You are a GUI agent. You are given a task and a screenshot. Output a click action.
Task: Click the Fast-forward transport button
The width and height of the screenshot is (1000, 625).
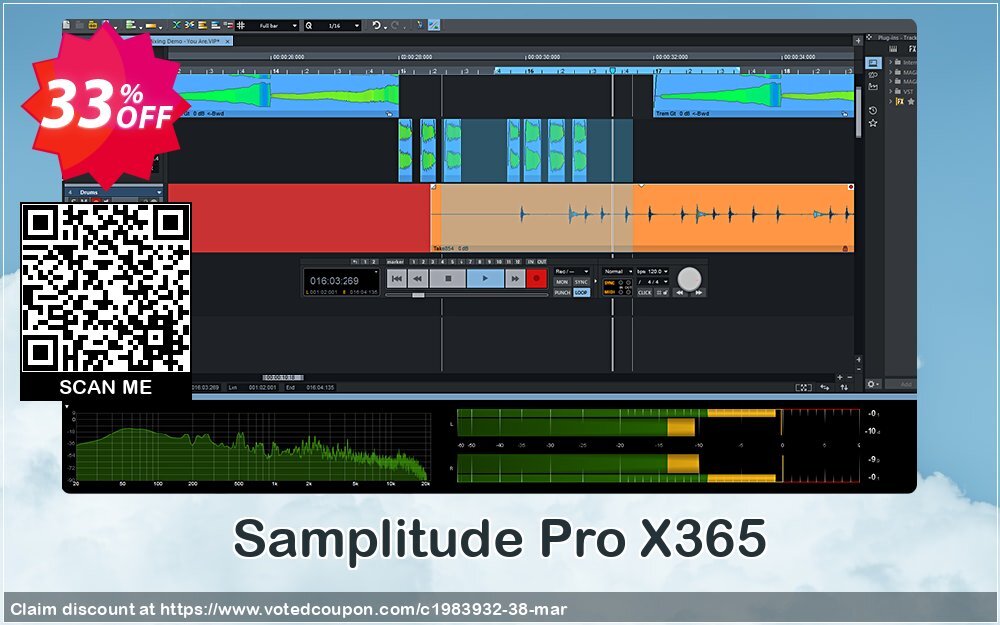(x=515, y=279)
